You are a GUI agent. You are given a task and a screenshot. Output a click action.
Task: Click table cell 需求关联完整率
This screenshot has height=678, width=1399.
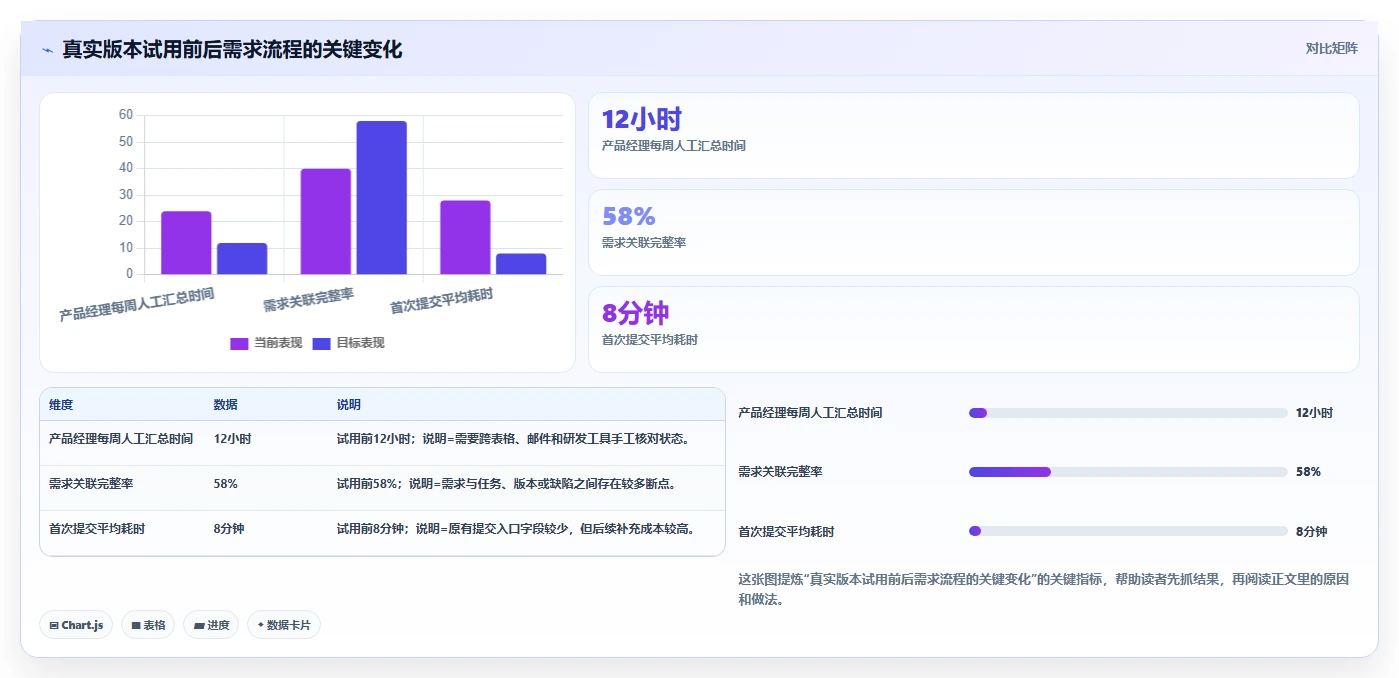point(91,484)
